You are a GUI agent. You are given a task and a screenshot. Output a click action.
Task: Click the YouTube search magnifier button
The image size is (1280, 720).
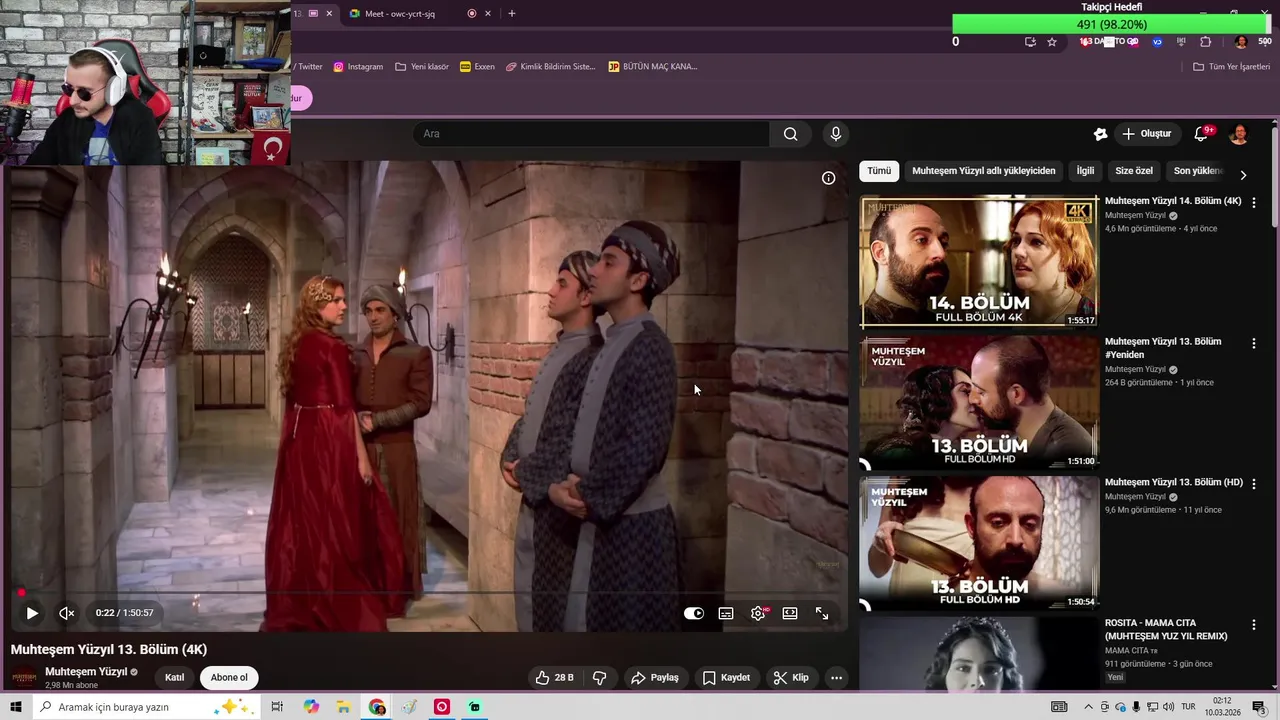point(790,134)
